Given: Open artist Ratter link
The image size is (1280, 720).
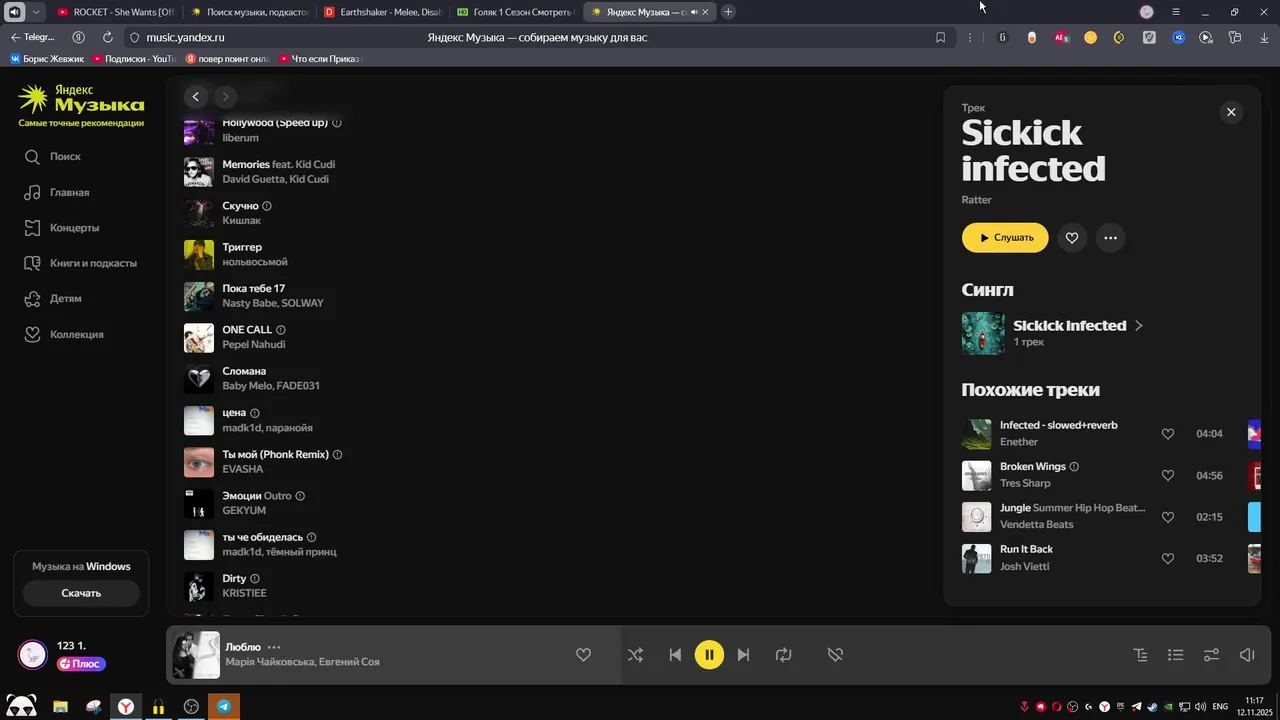Looking at the screenshot, I should [x=977, y=200].
